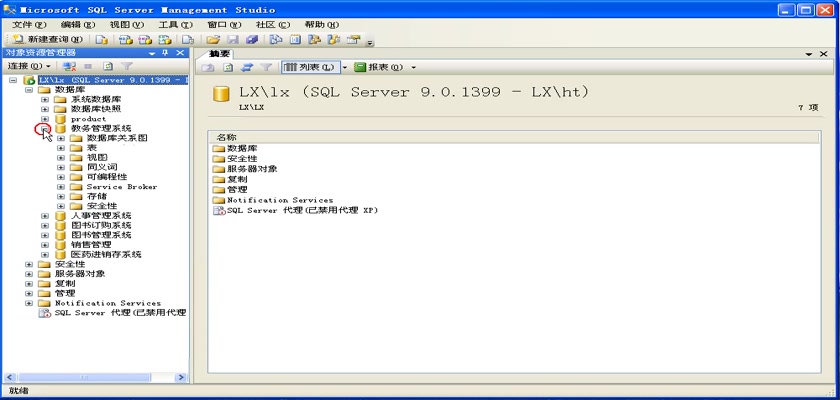Expand the 系统数据库 folder

click(45, 100)
